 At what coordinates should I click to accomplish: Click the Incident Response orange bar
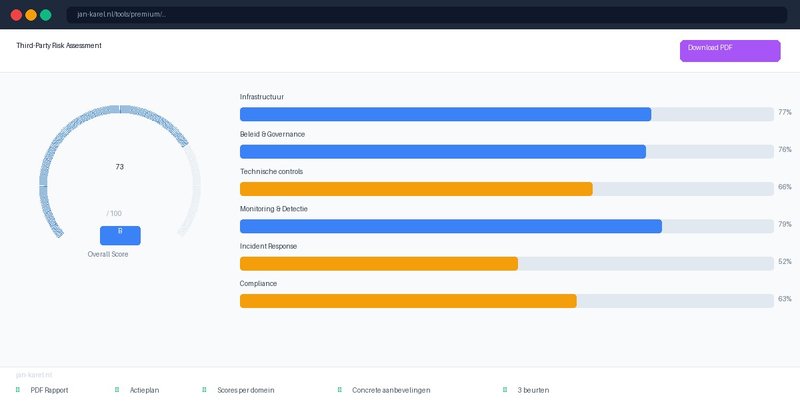[379, 264]
